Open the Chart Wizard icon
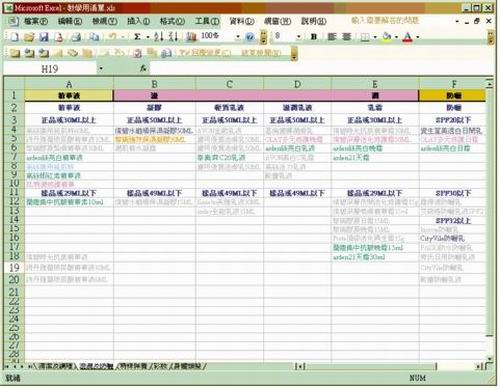This screenshot has width=500, height=389. click(191, 36)
